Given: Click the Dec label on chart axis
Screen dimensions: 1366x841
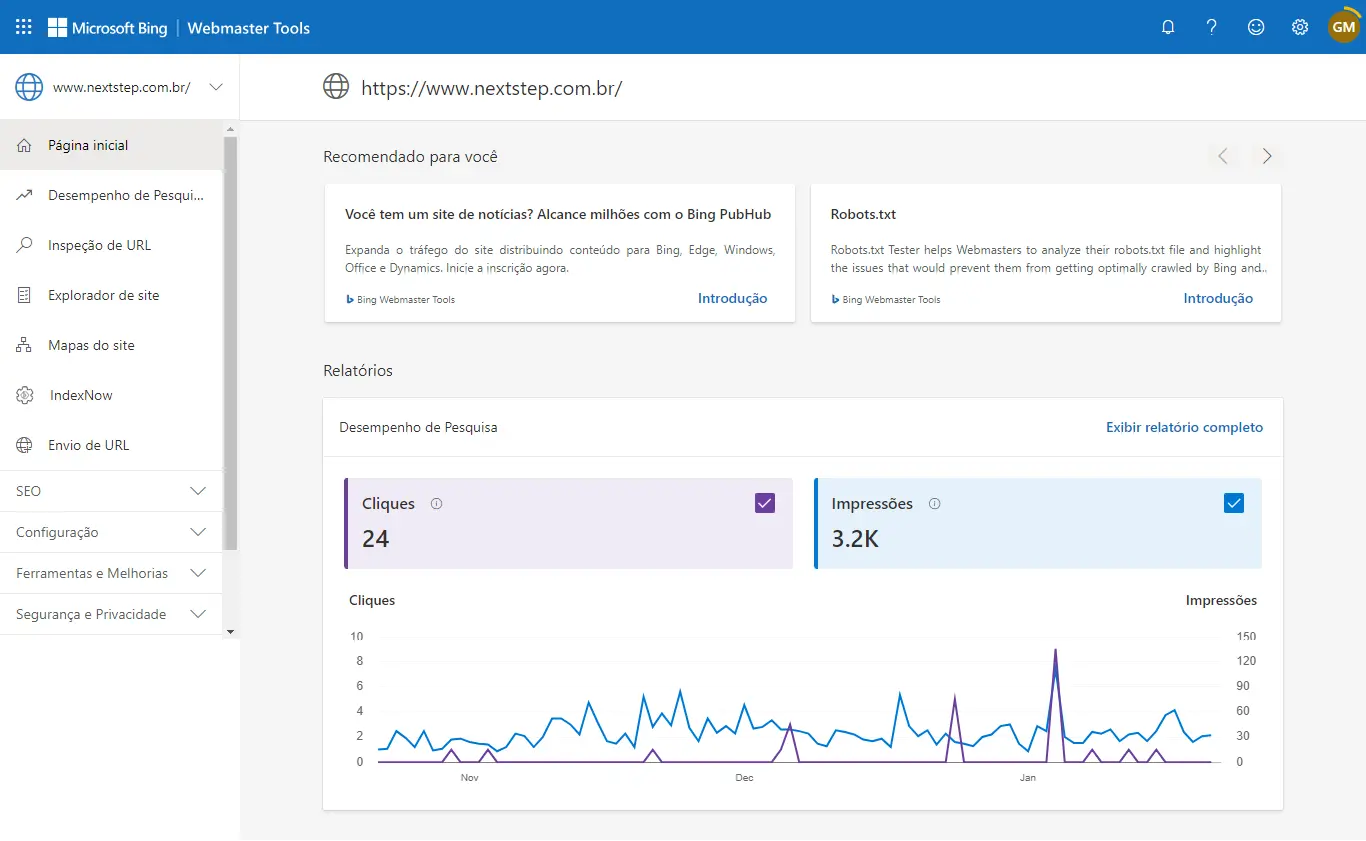Looking at the screenshot, I should (x=744, y=777).
